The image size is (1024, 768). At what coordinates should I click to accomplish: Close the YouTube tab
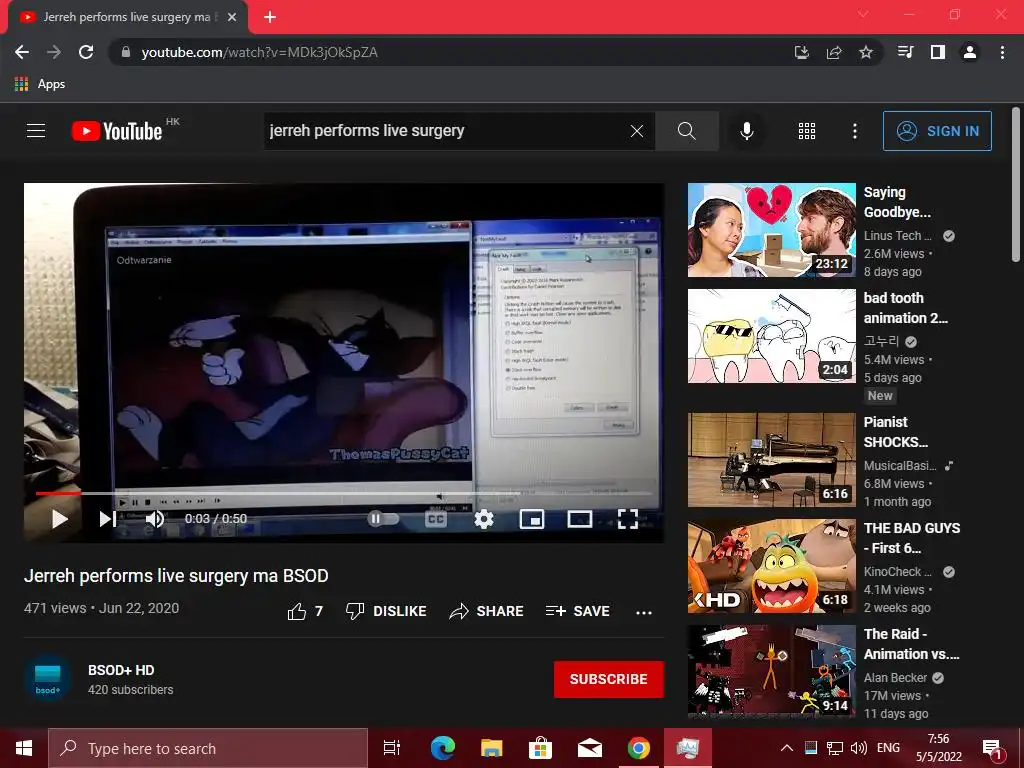coord(232,17)
